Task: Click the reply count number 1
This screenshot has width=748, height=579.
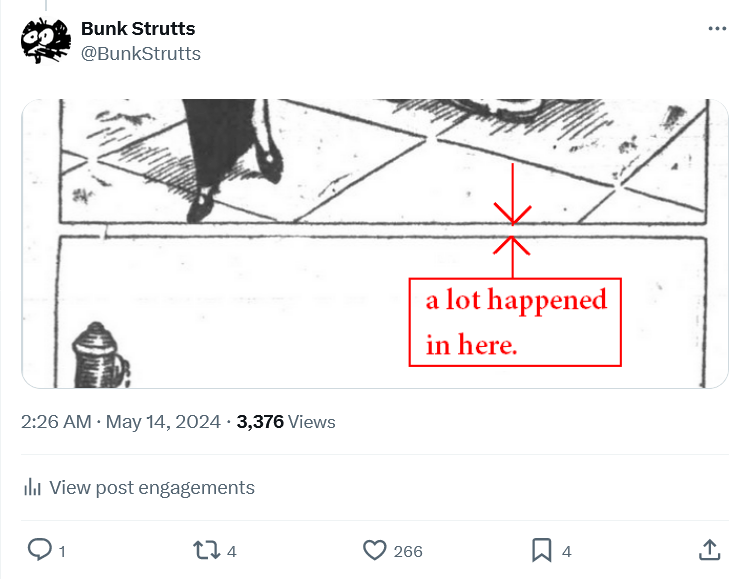Action: coord(62,551)
